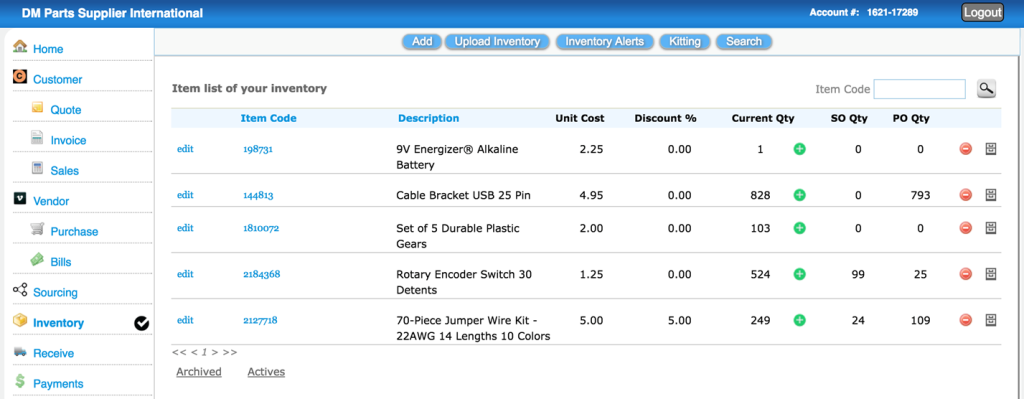Open archive icon for Rotary Encoder Switch row

tap(991, 274)
